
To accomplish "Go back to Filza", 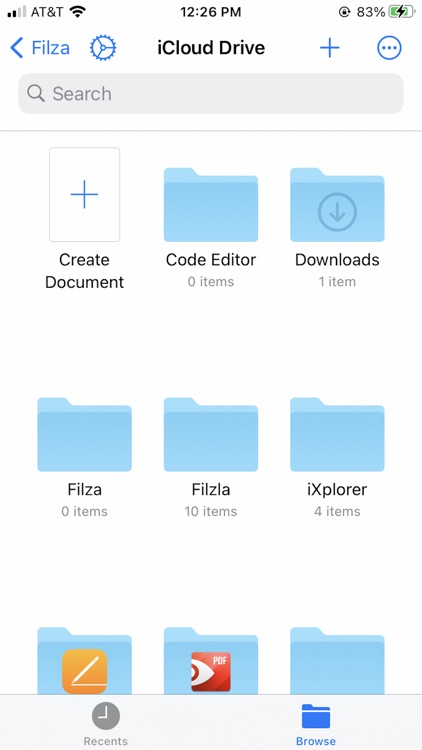I will click(x=40, y=48).
